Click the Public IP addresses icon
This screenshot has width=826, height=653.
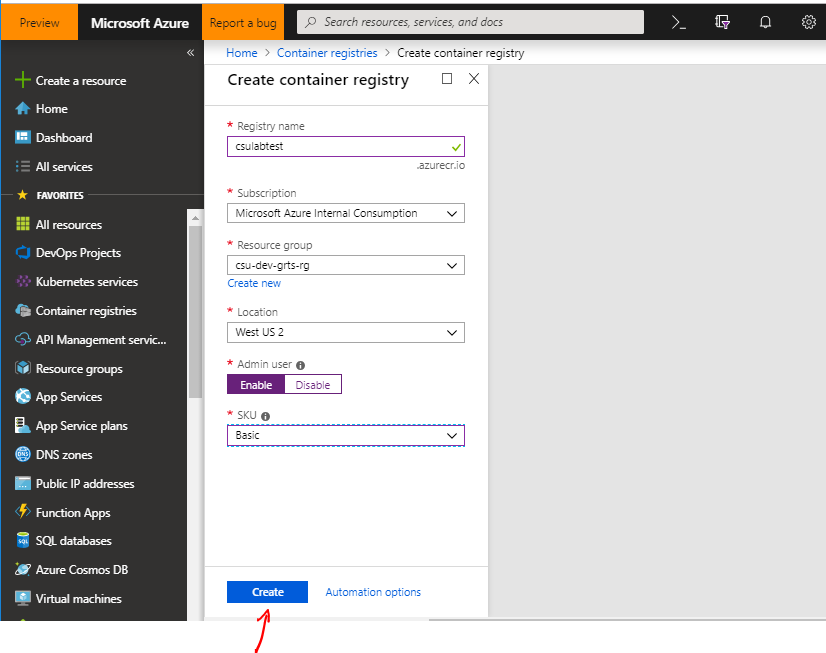23,483
